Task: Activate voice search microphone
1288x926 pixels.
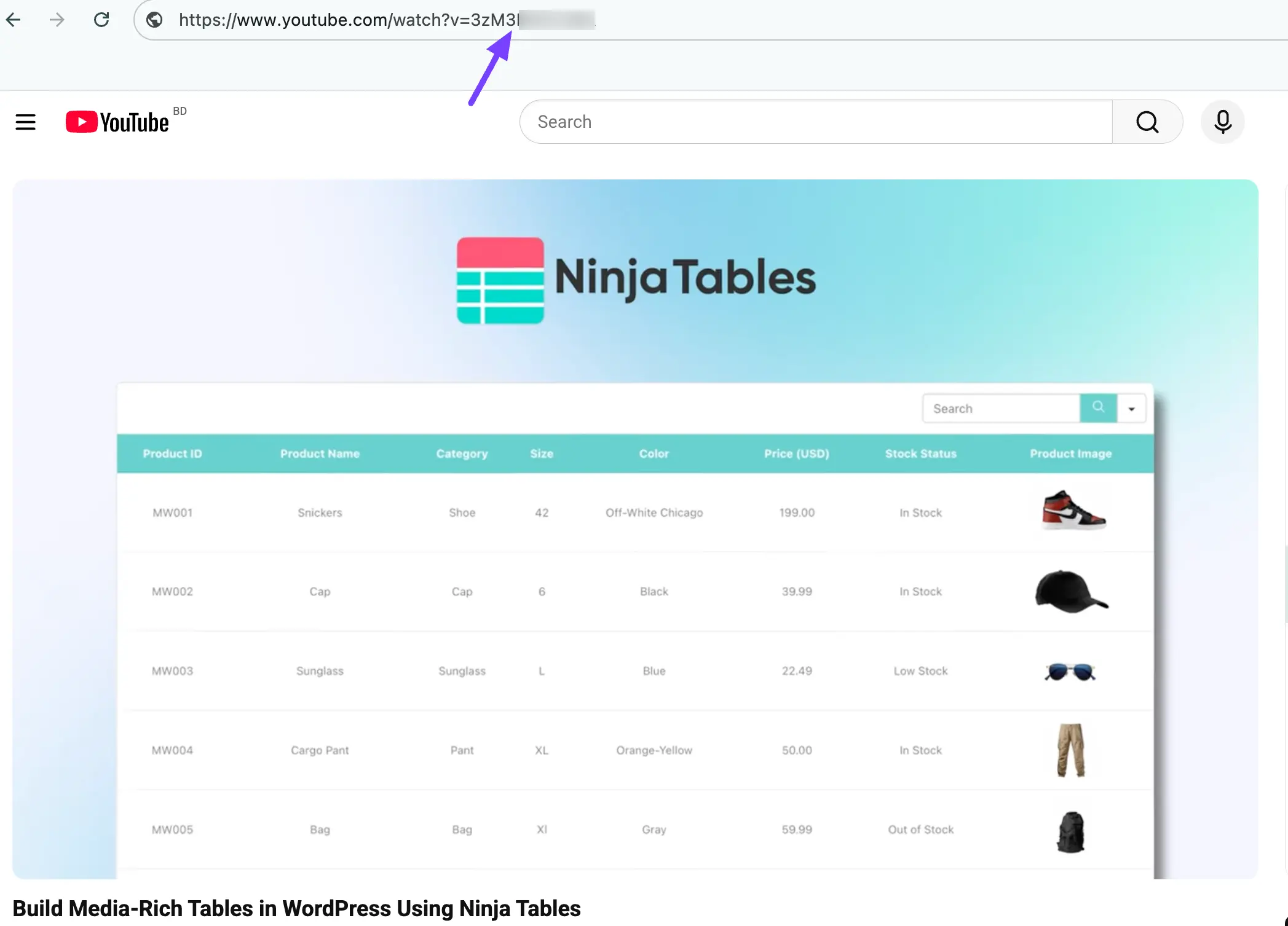Action: (x=1222, y=122)
